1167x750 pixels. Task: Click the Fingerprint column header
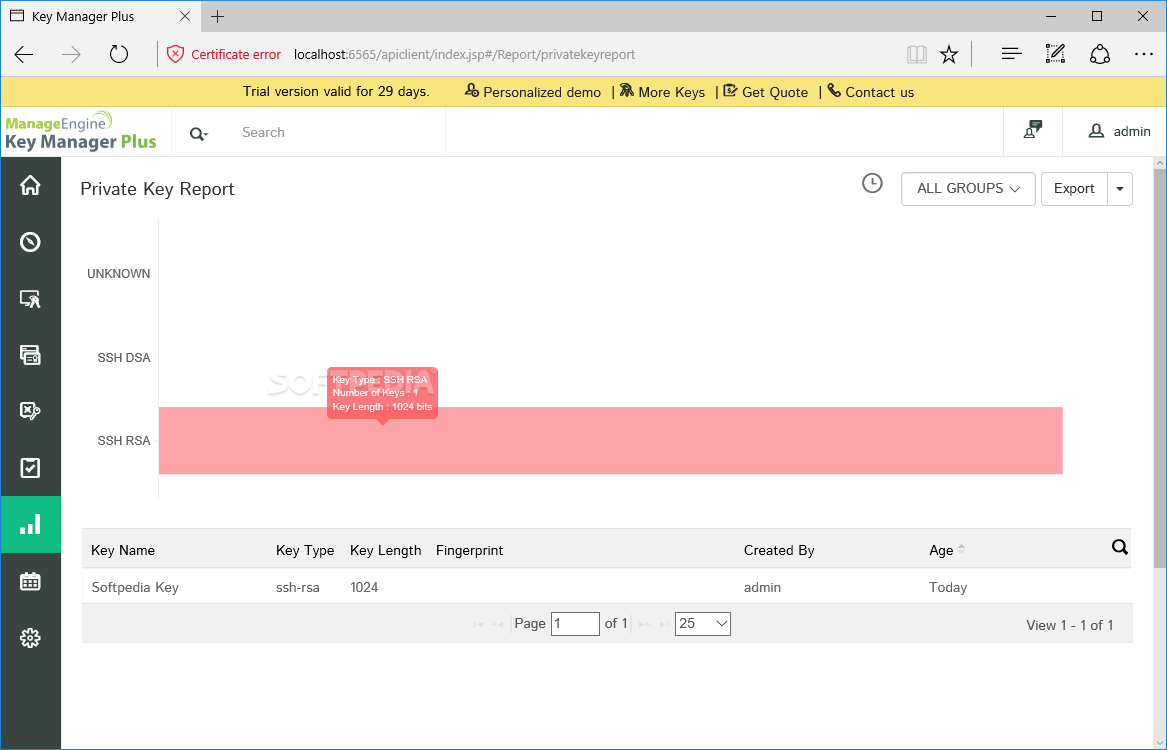(470, 551)
